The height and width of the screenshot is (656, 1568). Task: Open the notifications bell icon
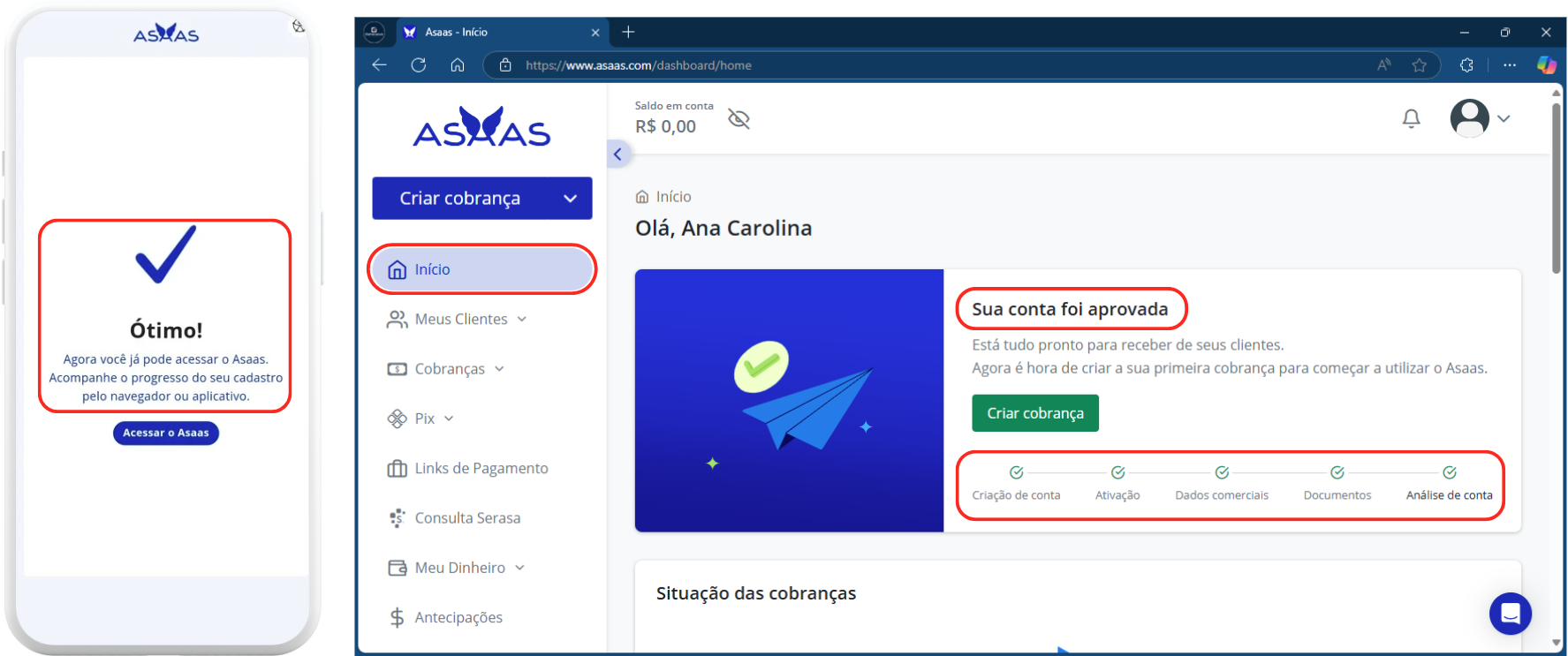(1411, 118)
